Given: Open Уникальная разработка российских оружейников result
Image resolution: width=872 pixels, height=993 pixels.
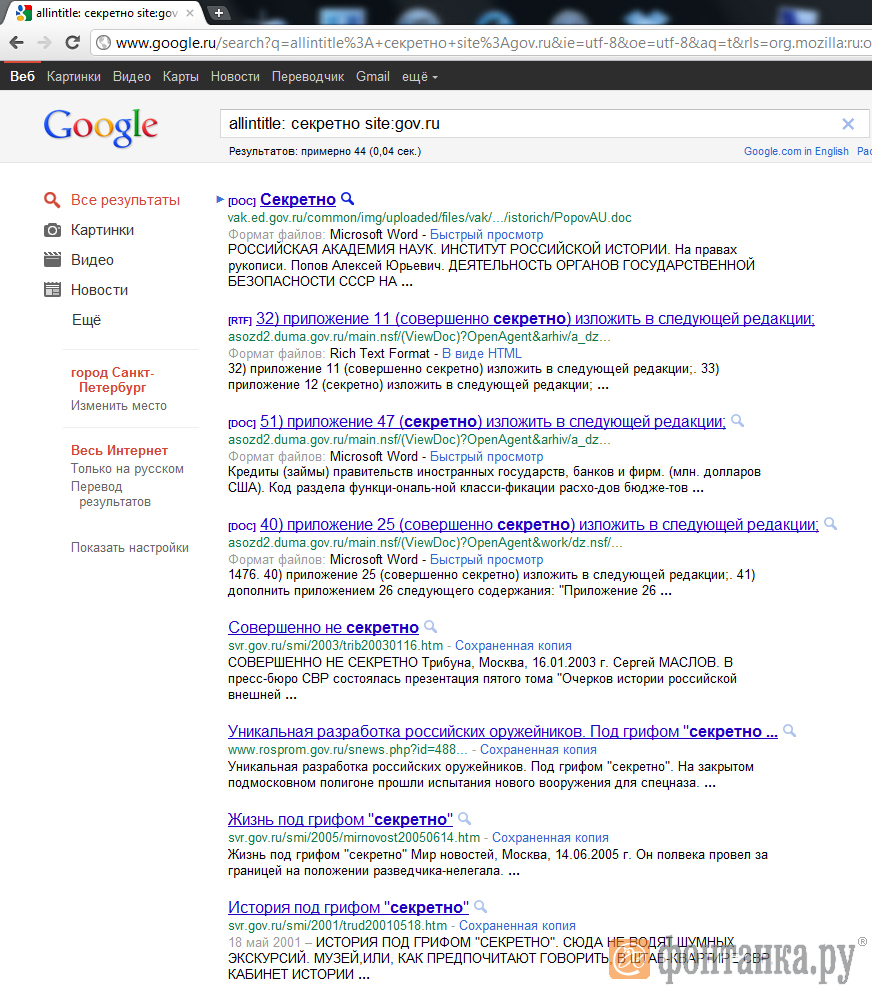Looking at the screenshot, I should tap(503, 731).
